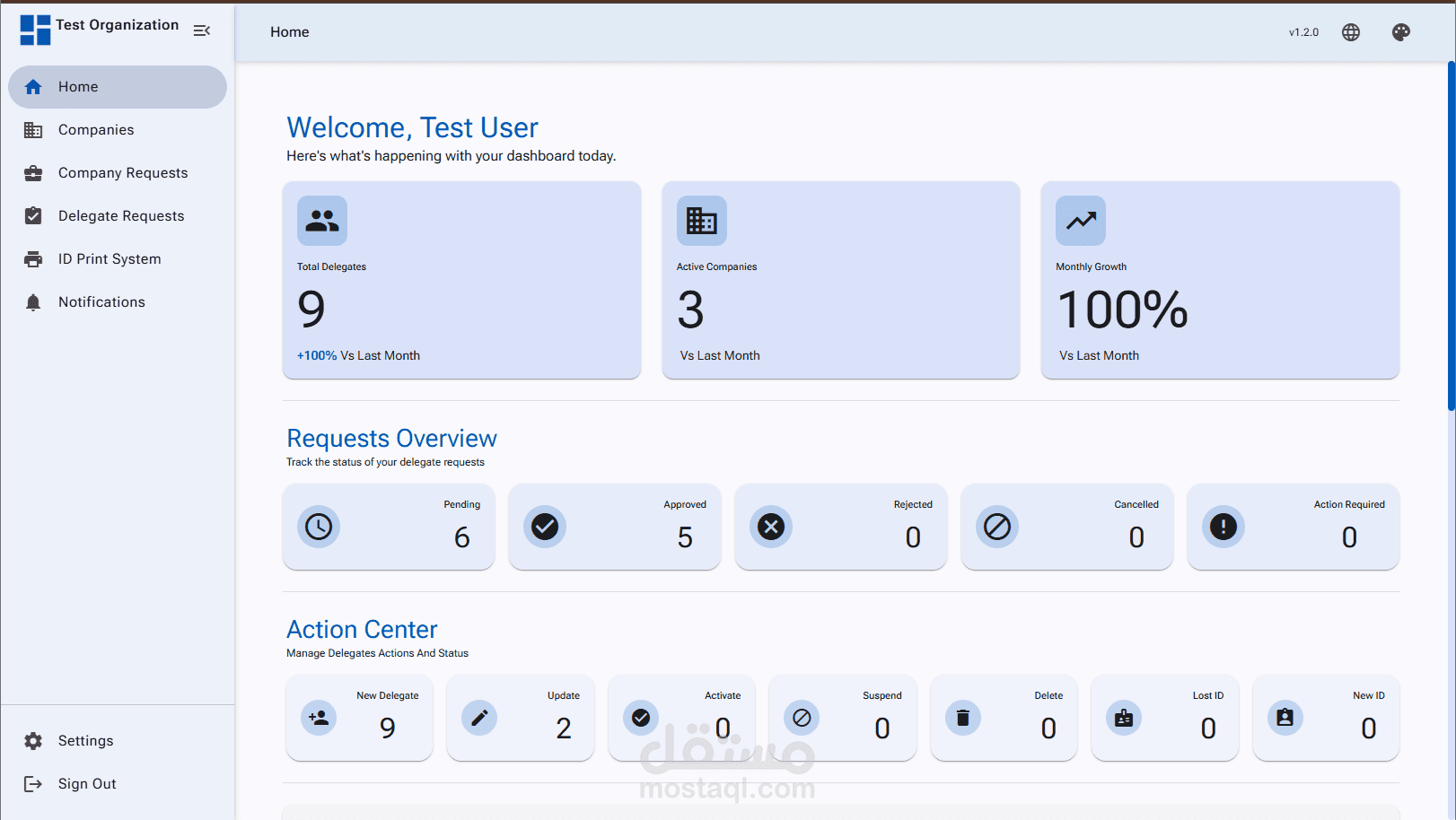Click the Company Requests briefcase icon

tap(33, 173)
